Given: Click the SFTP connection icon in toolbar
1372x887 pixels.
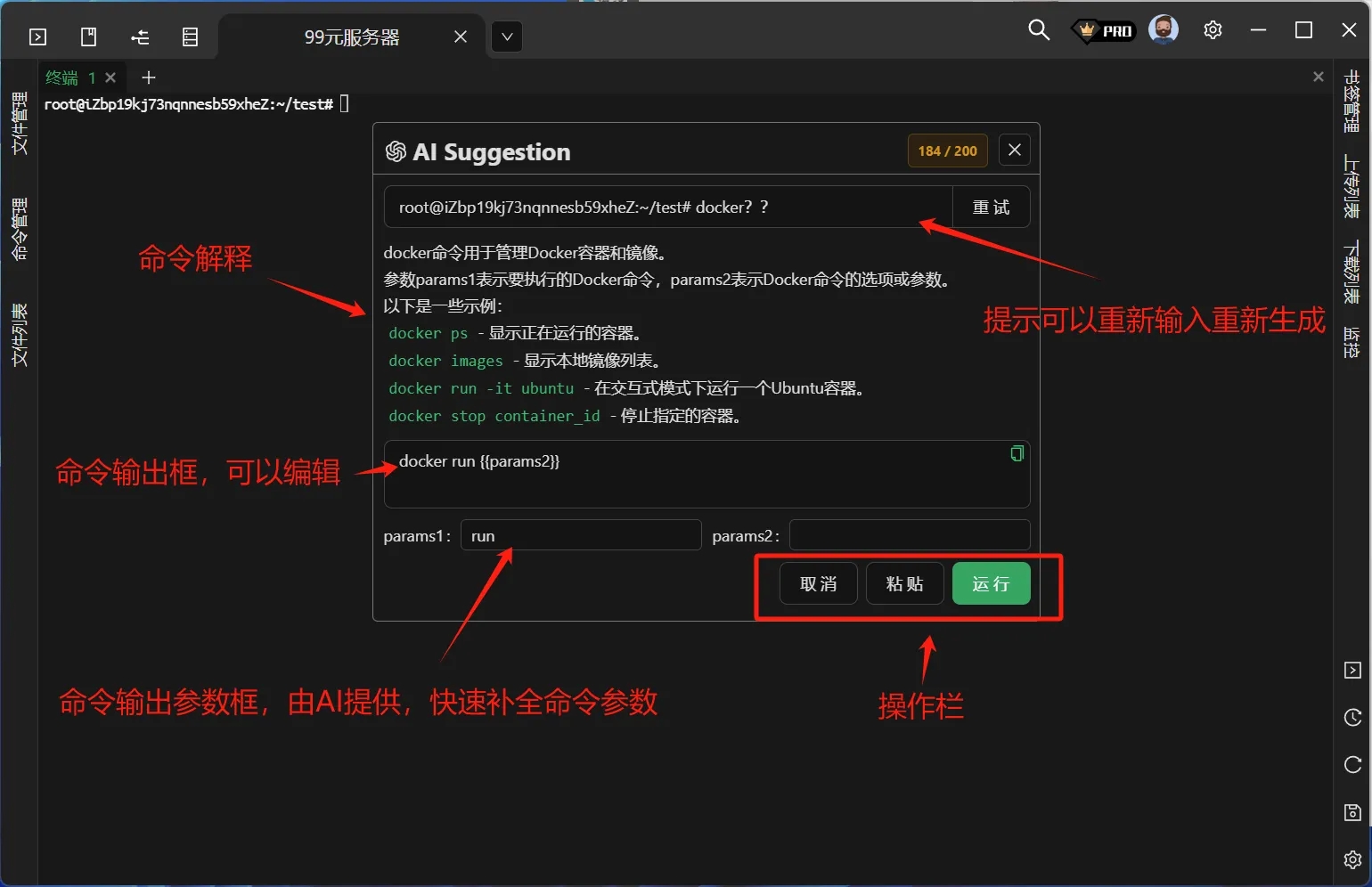Looking at the screenshot, I should point(139,37).
